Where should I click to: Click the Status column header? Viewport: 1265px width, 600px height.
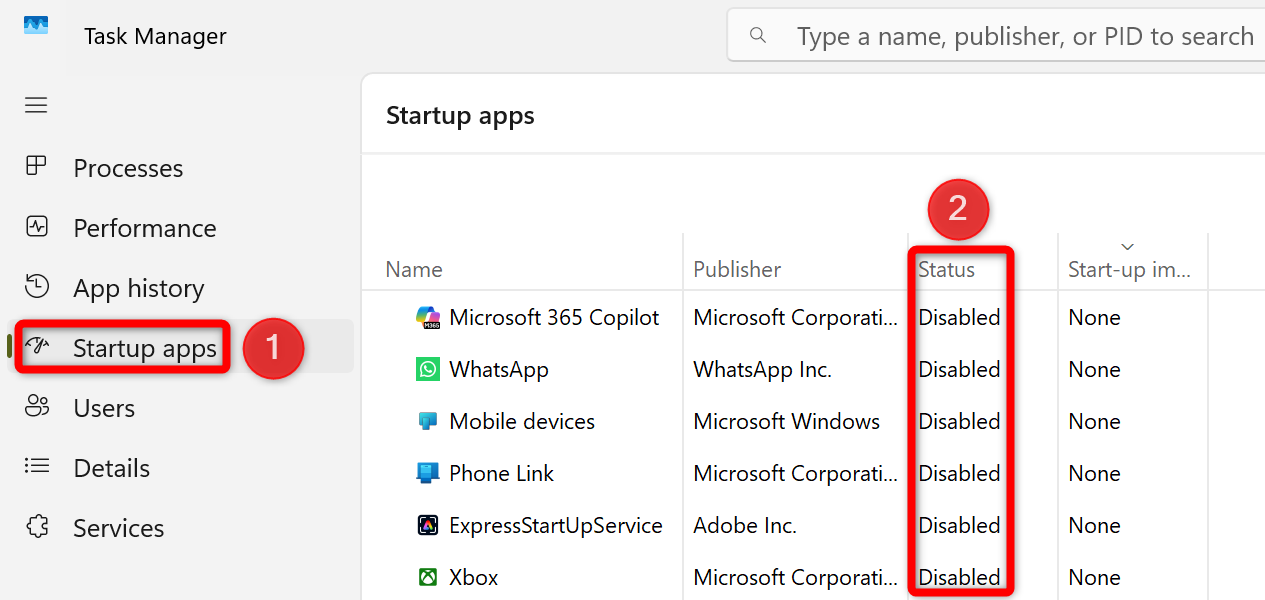click(x=947, y=269)
